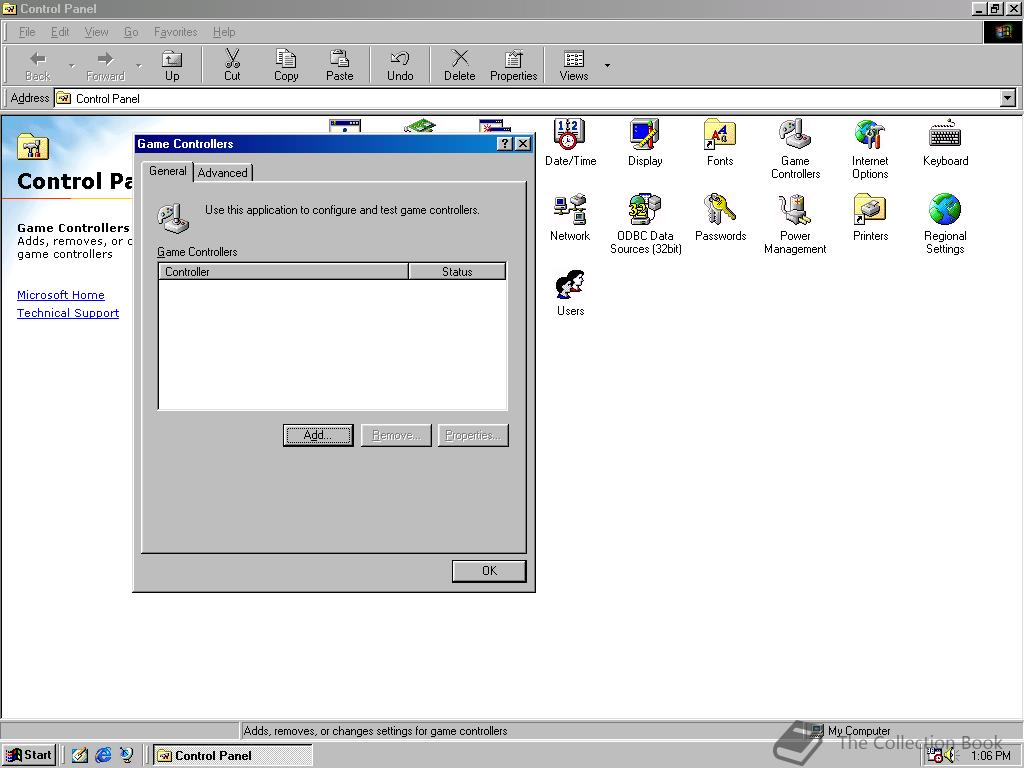Click the Properties... button in the Game Controllers dialog

click(473, 435)
